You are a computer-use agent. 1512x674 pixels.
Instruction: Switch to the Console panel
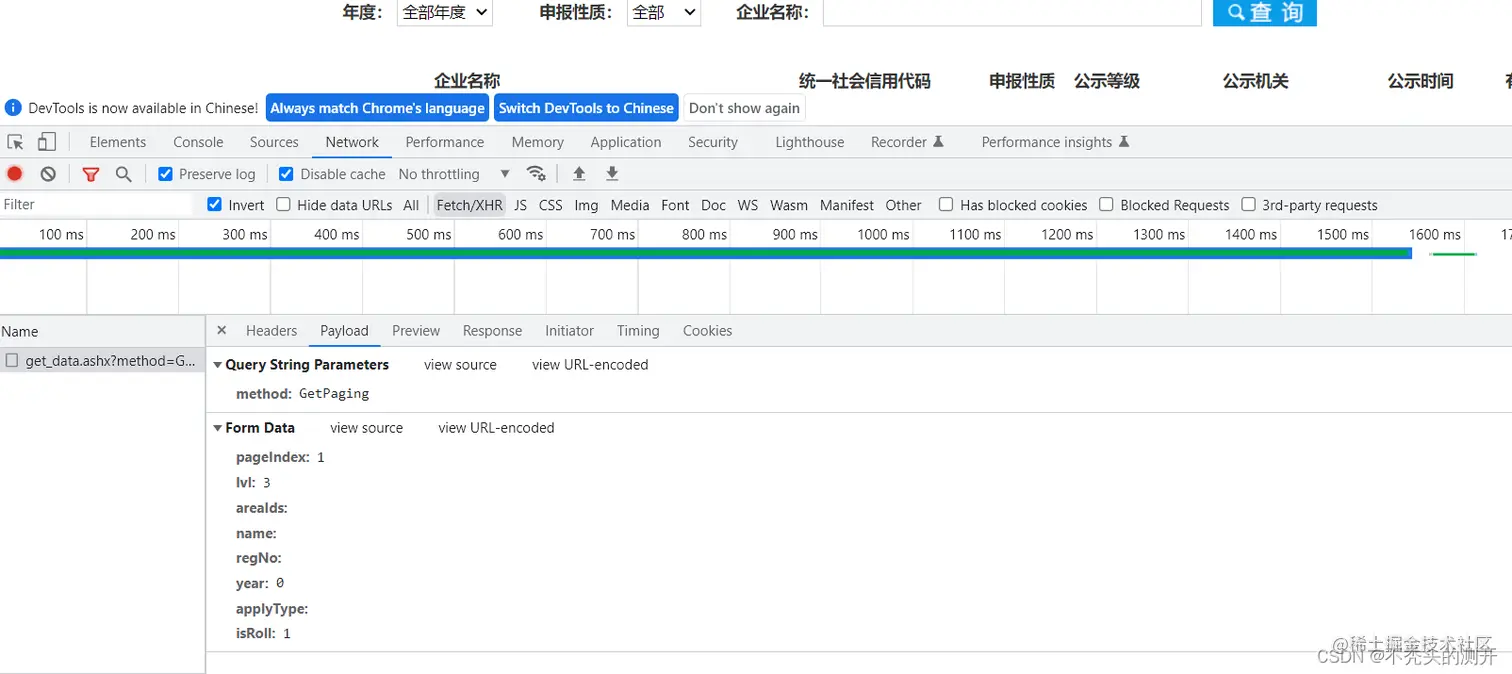click(198, 142)
